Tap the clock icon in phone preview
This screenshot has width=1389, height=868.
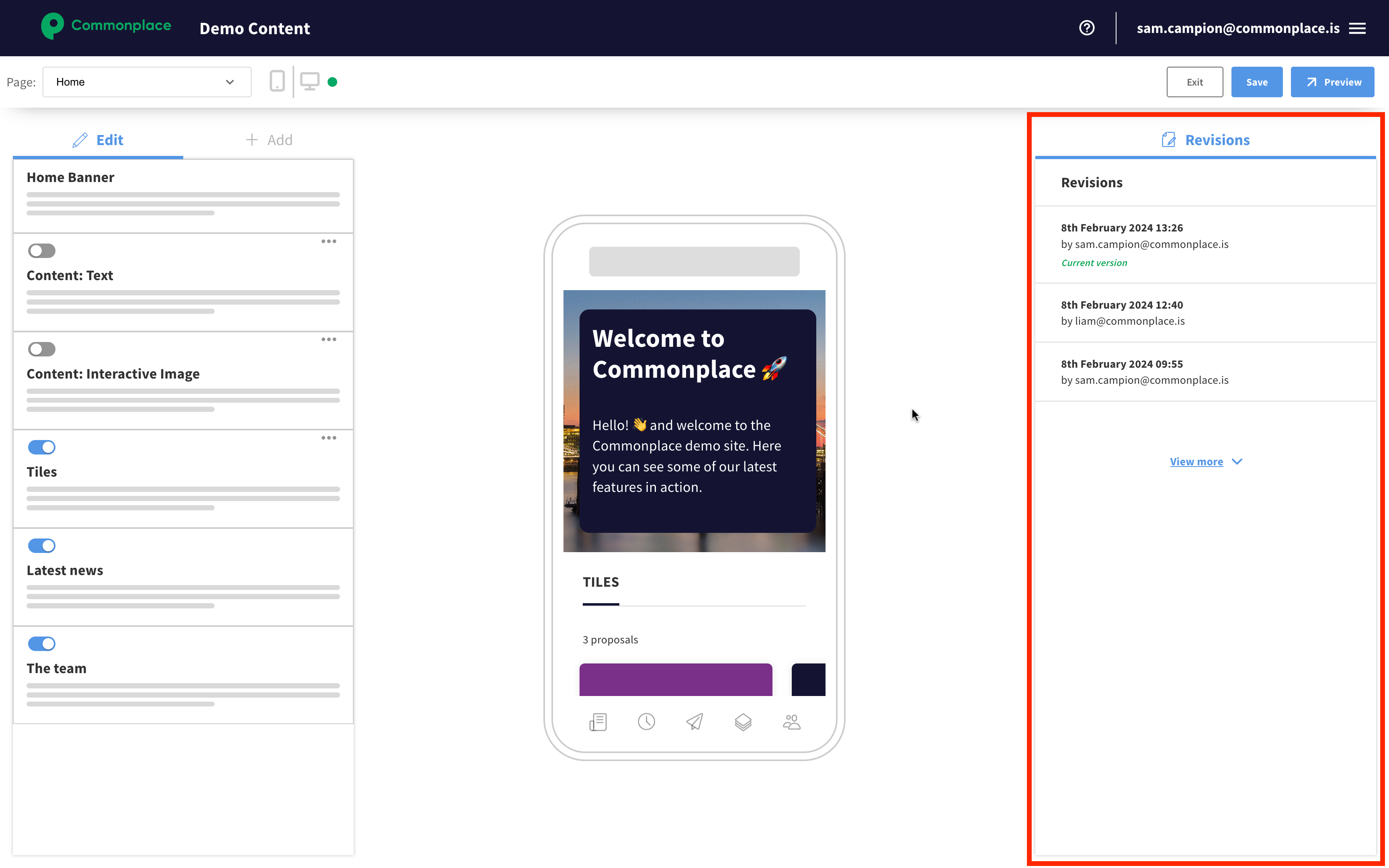646,722
